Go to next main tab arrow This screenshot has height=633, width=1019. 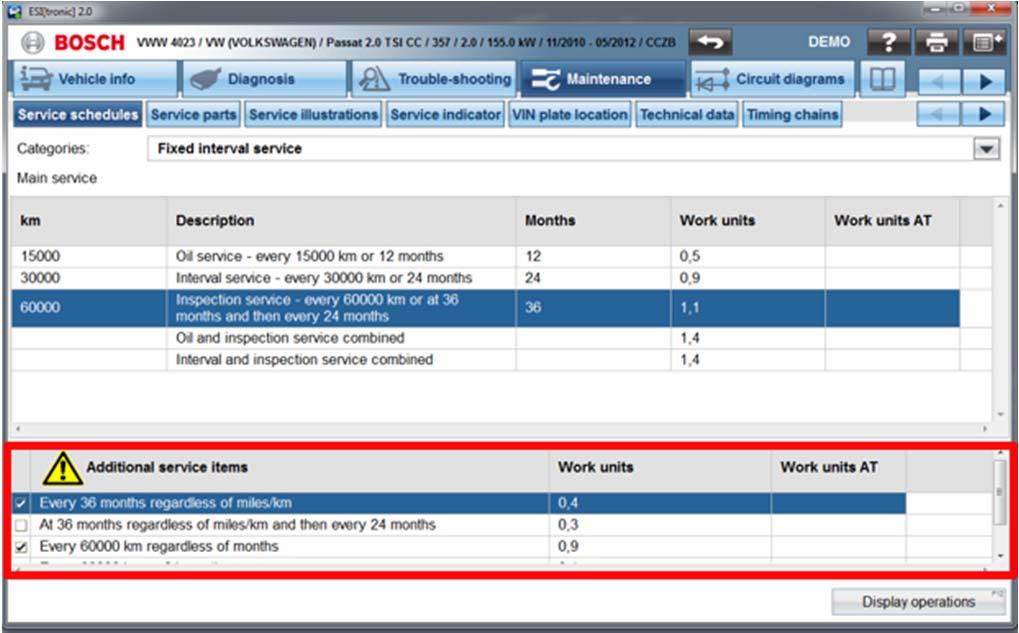click(985, 81)
